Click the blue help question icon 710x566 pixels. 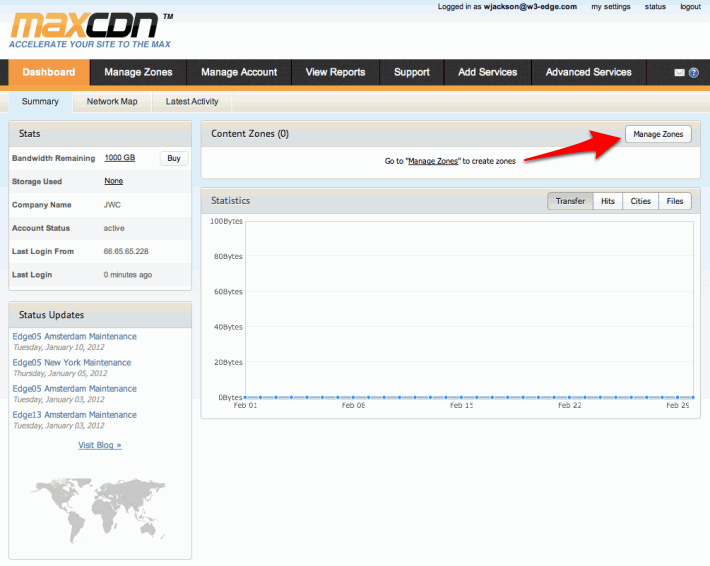coord(694,72)
